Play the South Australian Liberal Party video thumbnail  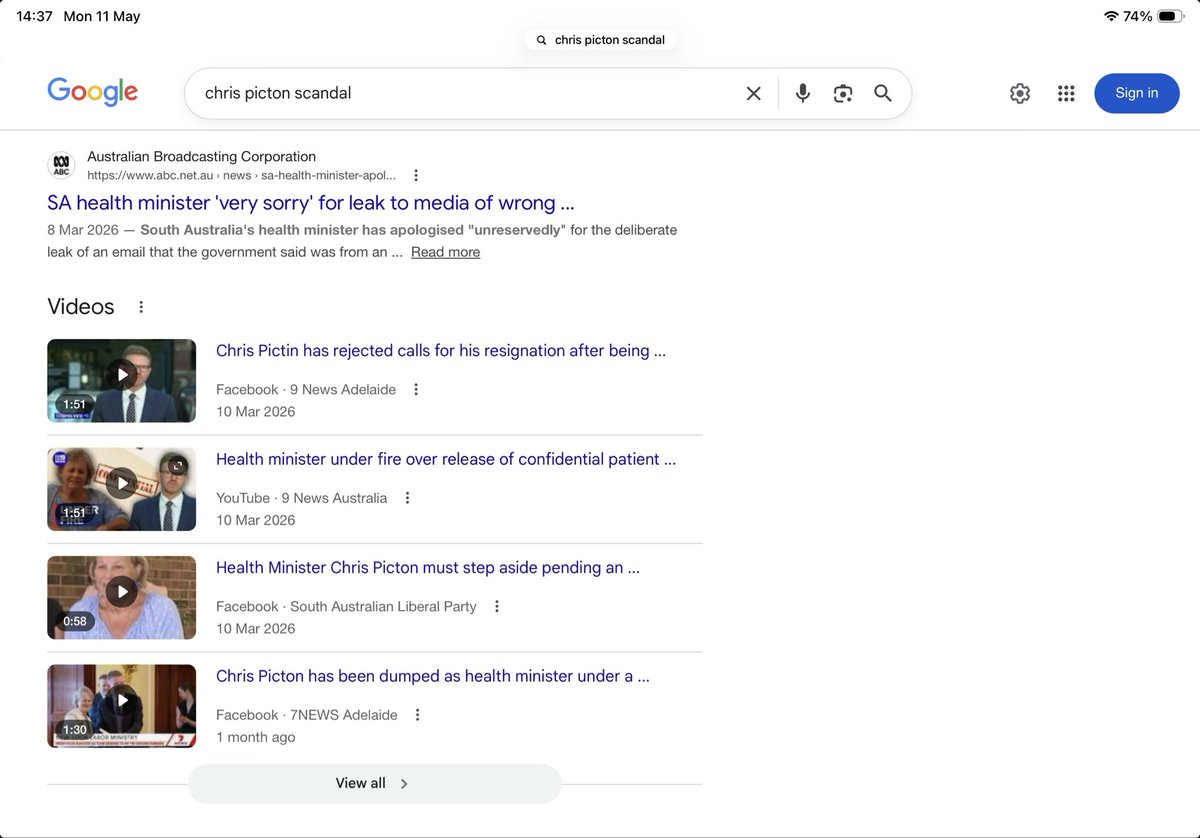(x=122, y=597)
